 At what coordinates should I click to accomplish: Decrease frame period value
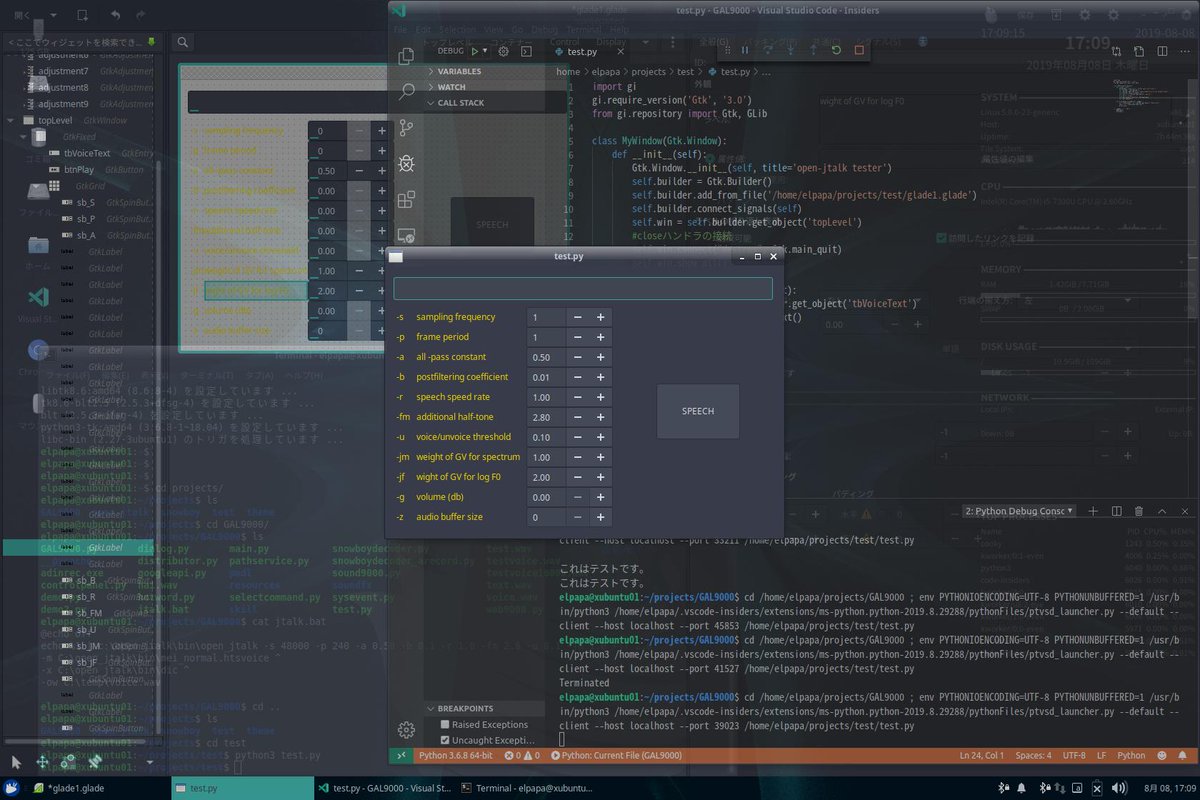tap(578, 337)
